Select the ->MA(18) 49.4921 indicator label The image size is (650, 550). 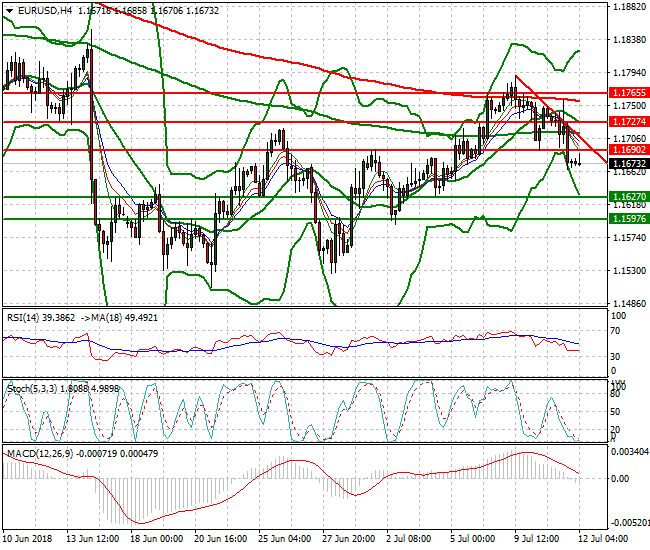[x=119, y=318]
